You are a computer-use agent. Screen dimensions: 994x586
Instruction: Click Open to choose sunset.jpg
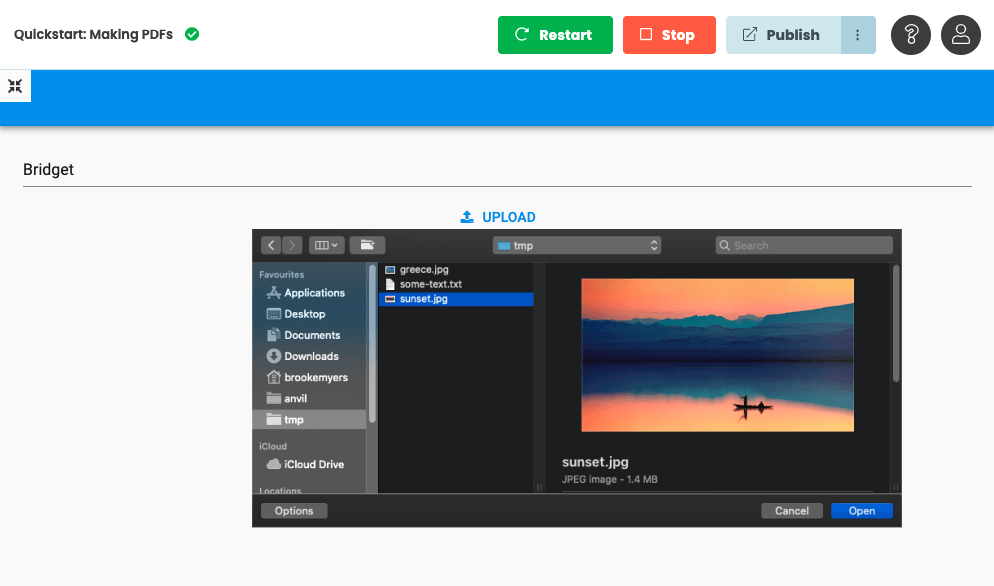(861, 510)
